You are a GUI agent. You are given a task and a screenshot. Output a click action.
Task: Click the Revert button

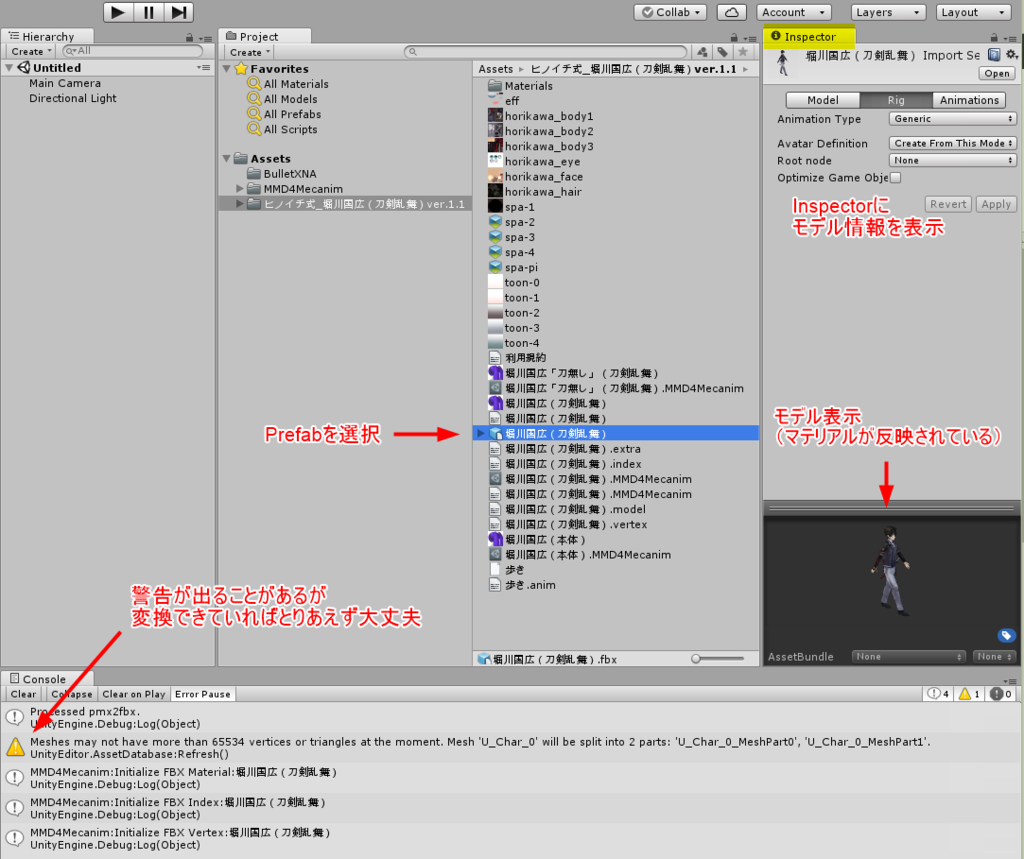click(948, 204)
